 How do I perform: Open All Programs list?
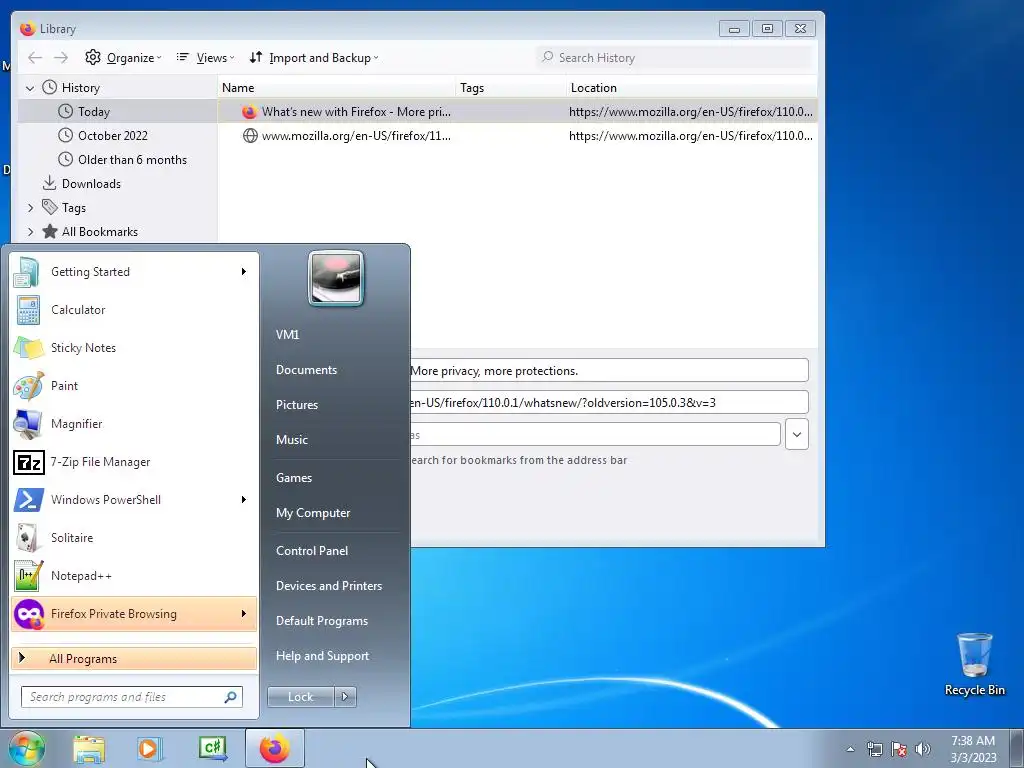pyautogui.click(x=134, y=658)
